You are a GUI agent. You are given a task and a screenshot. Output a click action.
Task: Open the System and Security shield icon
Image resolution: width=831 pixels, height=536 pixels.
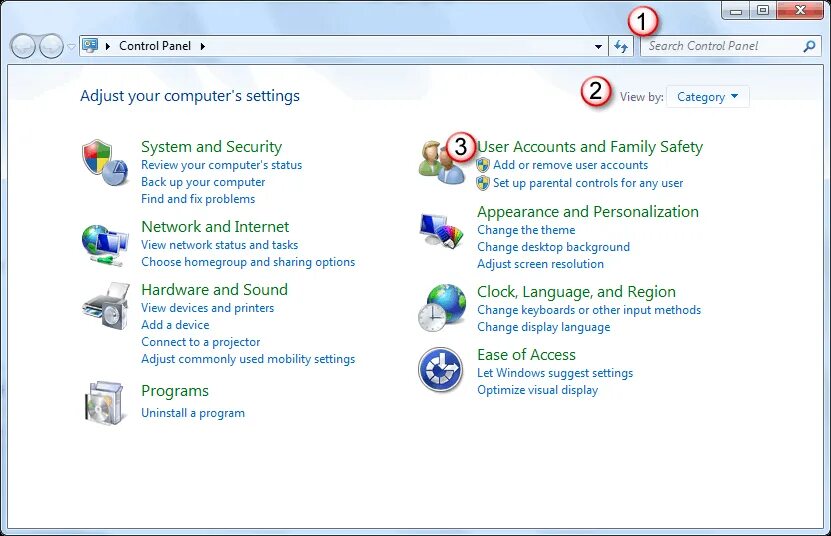(105, 163)
